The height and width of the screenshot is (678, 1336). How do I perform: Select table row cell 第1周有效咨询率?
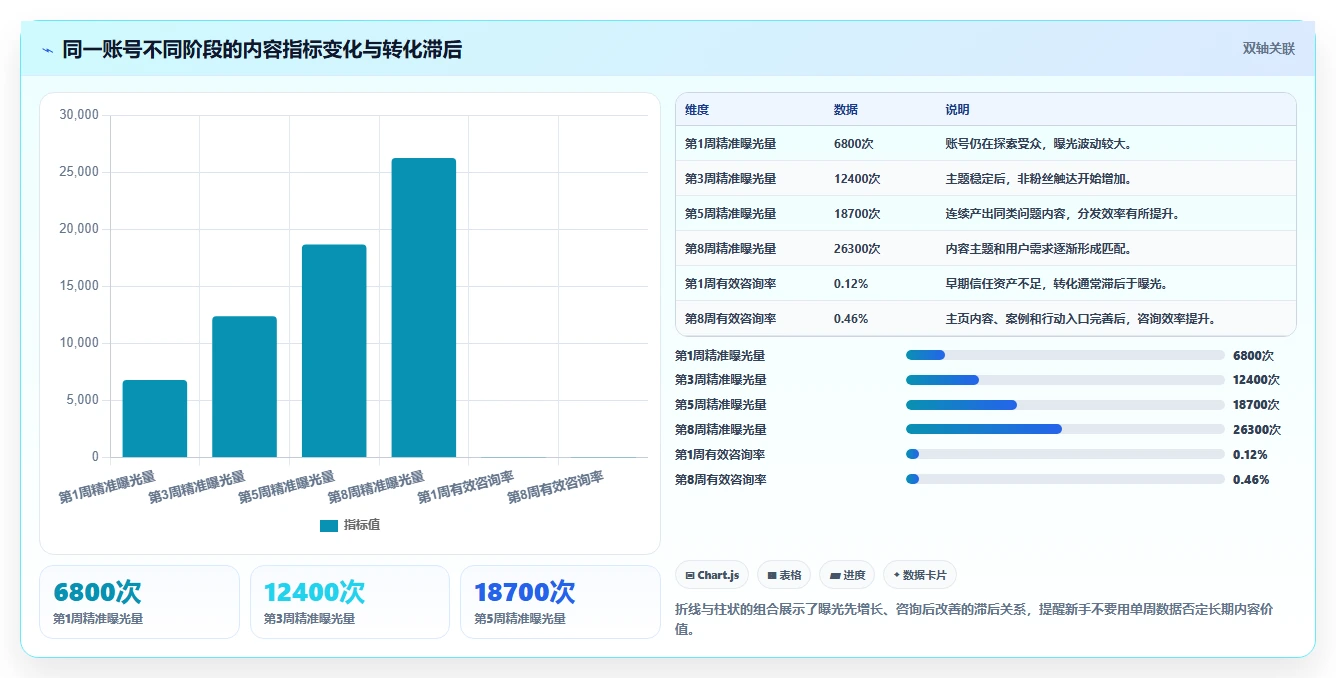tap(731, 284)
